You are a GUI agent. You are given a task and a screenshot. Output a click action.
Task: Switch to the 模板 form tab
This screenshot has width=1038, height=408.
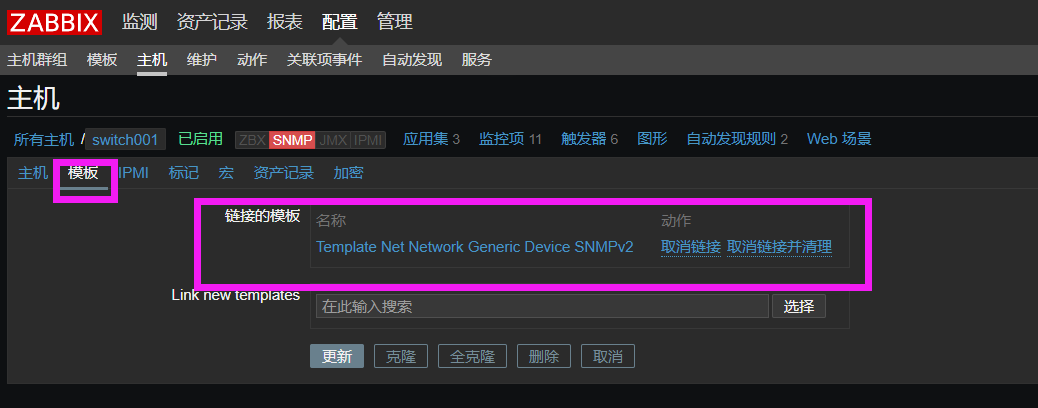click(x=83, y=174)
